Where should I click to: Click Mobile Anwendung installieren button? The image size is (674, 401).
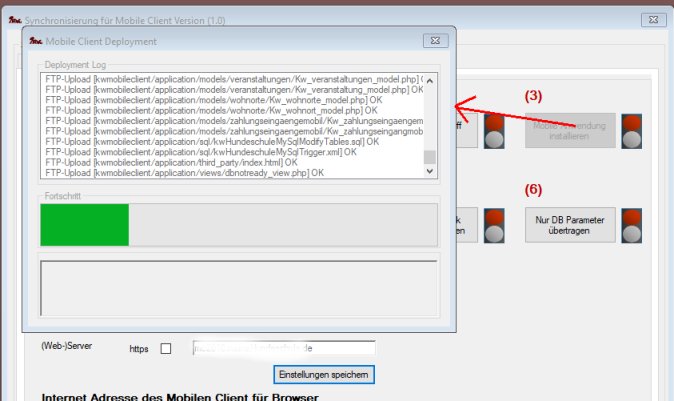(566, 131)
